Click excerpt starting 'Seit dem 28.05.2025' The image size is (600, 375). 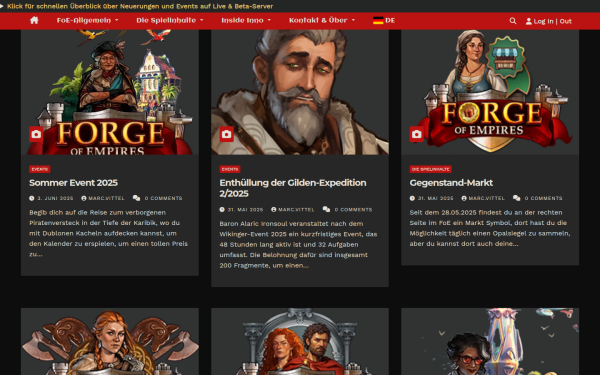click(x=490, y=228)
